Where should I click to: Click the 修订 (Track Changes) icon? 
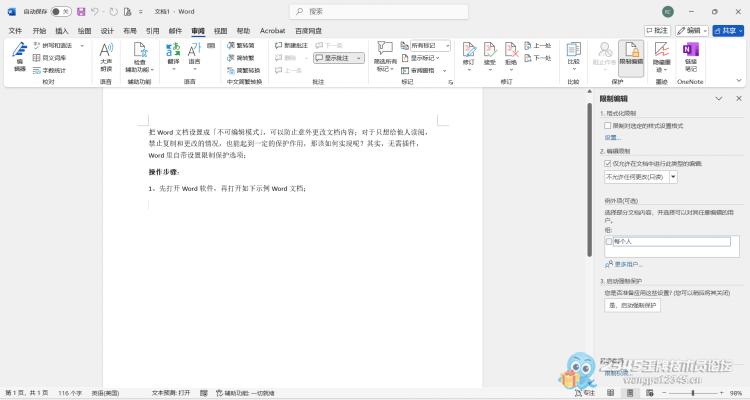468,56
